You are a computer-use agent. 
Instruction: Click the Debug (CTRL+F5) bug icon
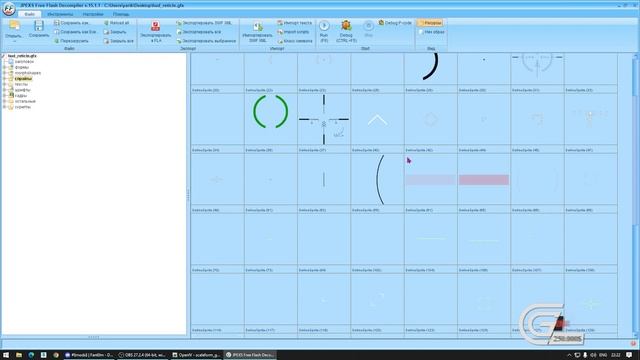346,26
